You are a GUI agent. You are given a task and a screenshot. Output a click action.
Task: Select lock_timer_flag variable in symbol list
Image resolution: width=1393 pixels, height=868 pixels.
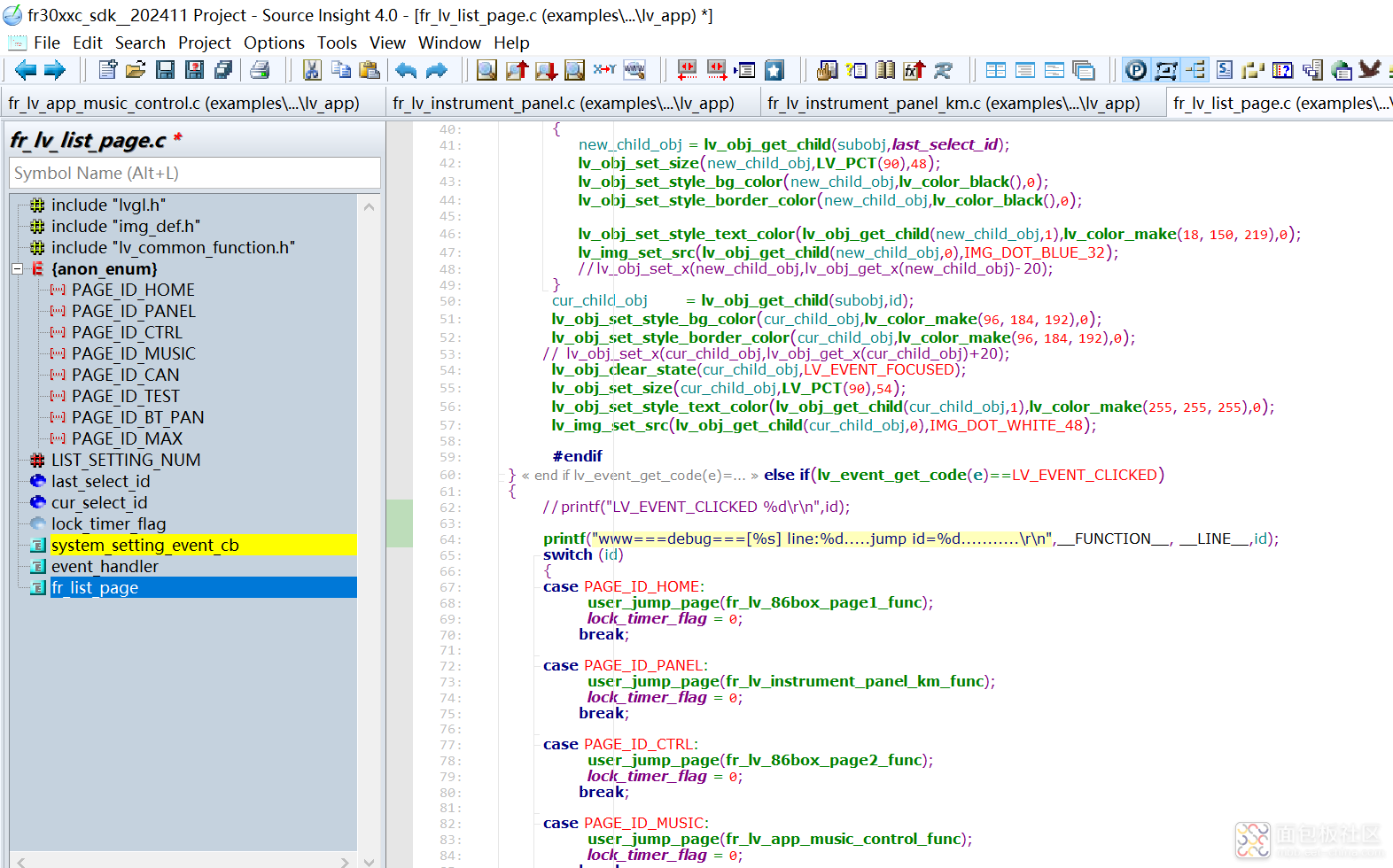tap(108, 524)
